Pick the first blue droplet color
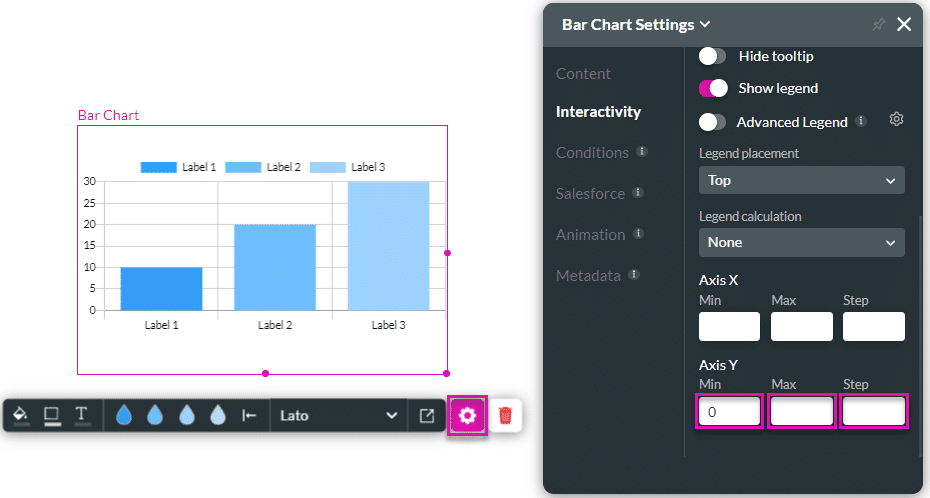This screenshot has width=930, height=498. [x=124, y=415]
